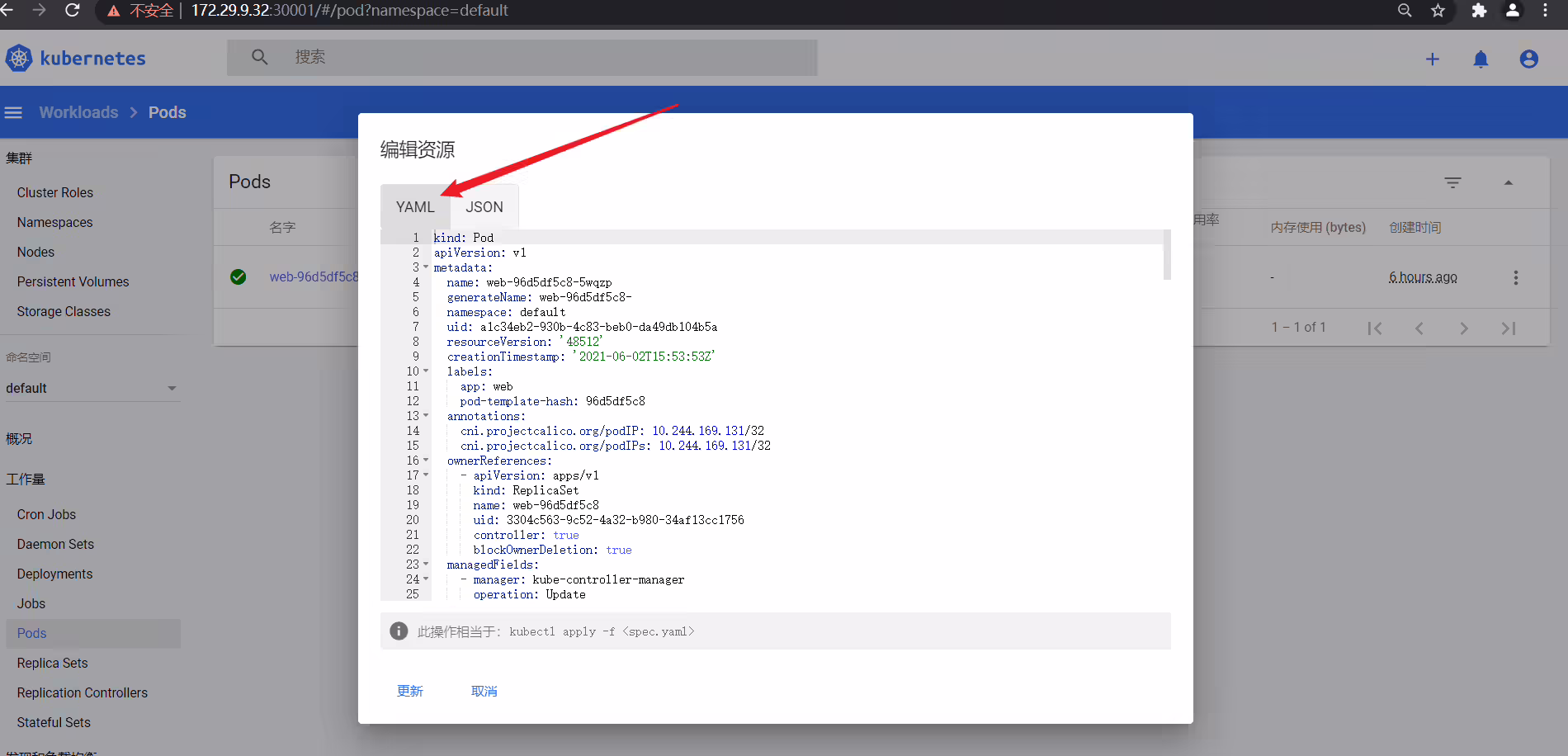This screenshot has height=756, width=1568.
Task: Click the Kubernetes logo icon
Action: pos(19,58)
